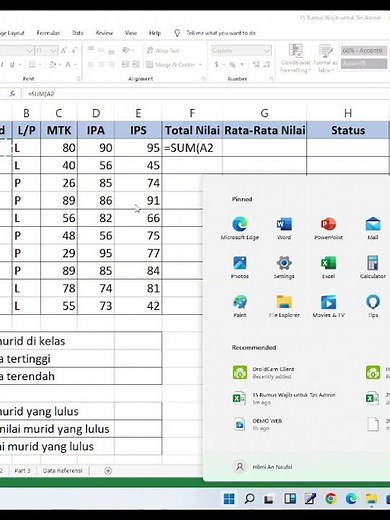Open File Explorer from the taskbar
Screen dimensions: 390x520
coord(371,499)
